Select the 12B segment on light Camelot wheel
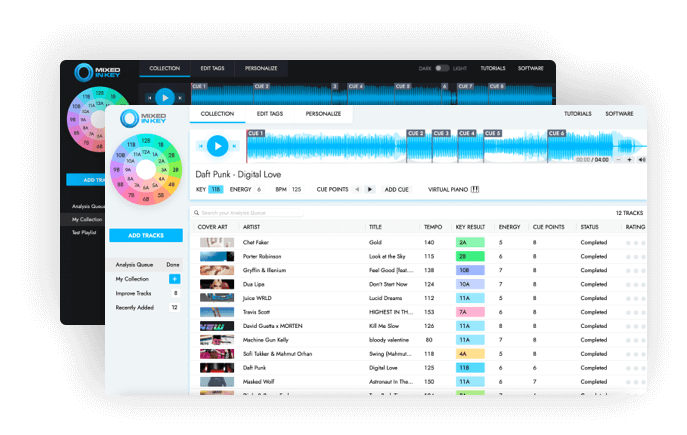 click(x=146, y=141)
